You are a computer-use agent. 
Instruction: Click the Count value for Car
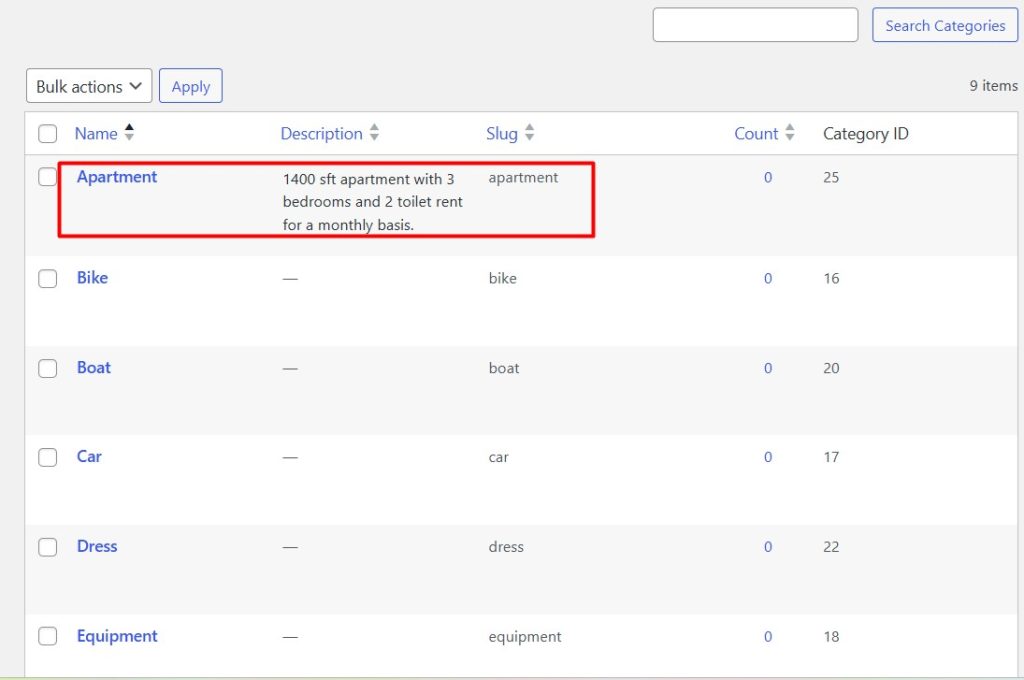pyautogui.click(x=768, y=457)
